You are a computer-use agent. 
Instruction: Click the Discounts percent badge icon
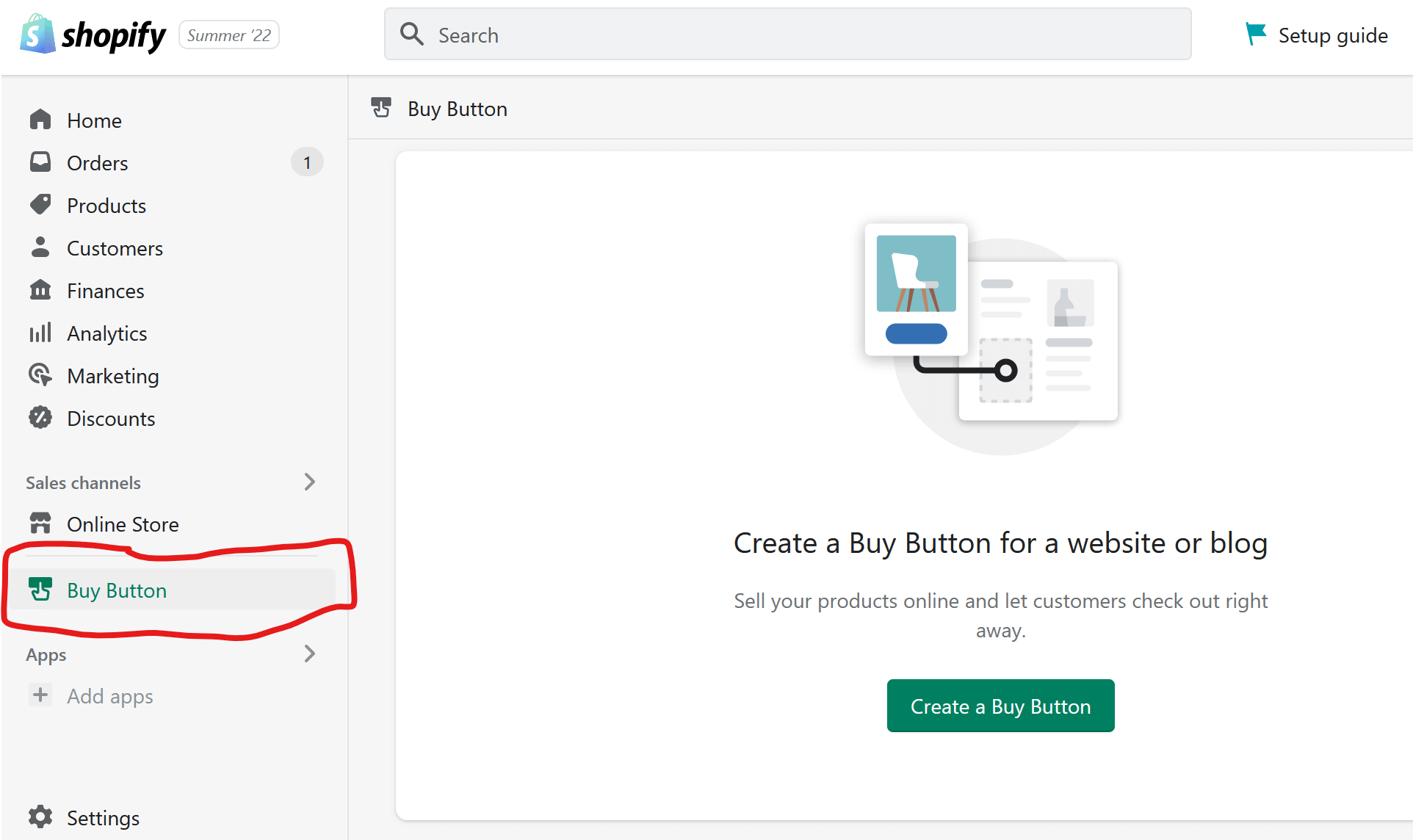(40, 418)
